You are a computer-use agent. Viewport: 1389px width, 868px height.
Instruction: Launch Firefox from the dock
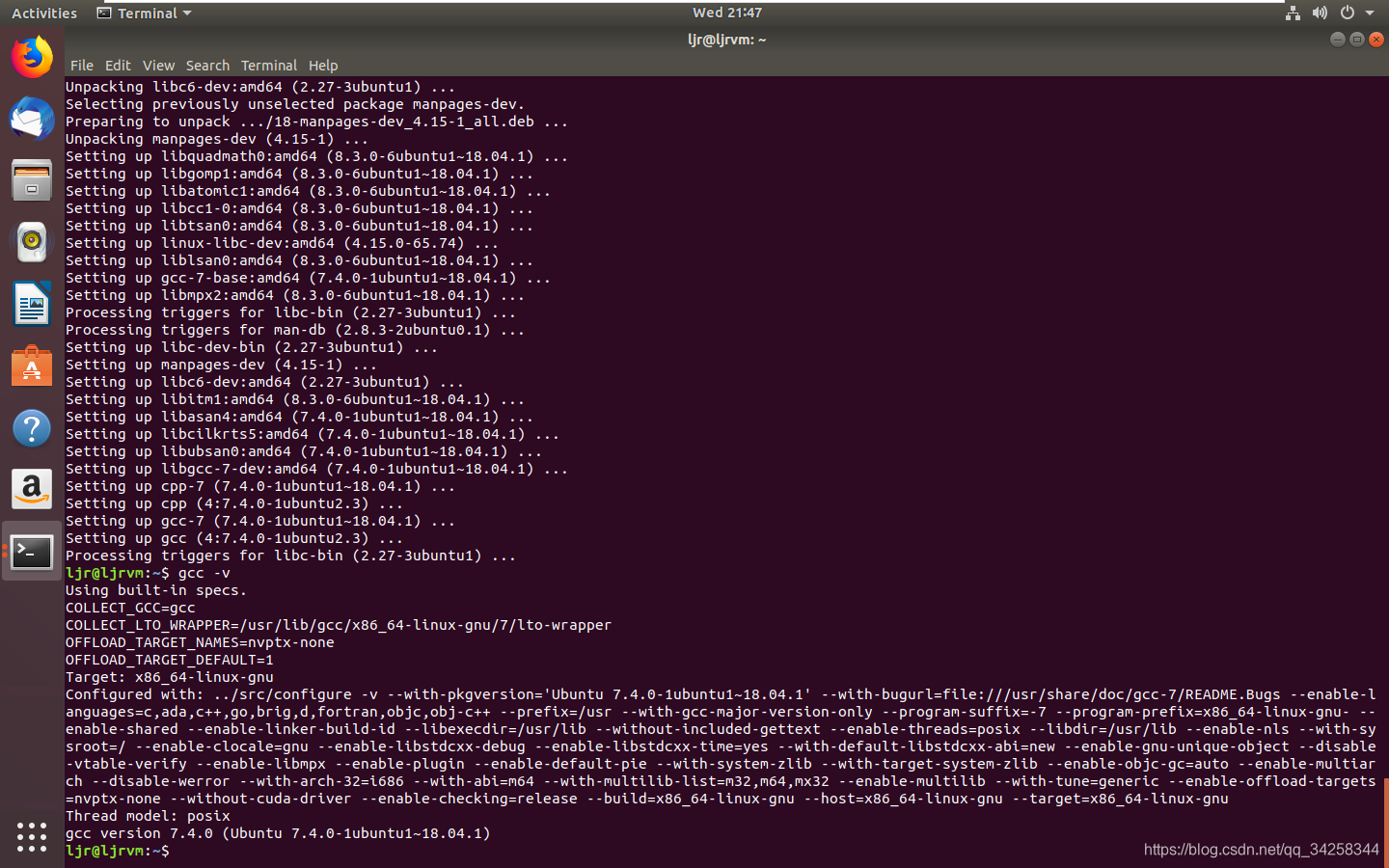32,57
